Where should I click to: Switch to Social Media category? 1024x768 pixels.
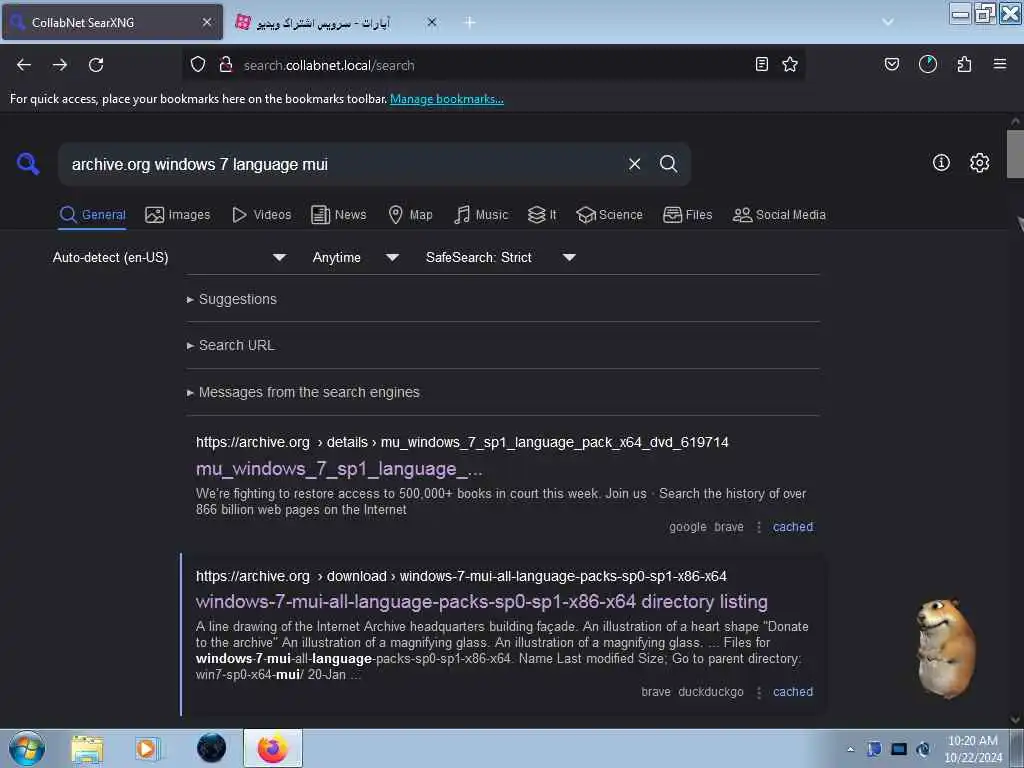(779, 215)
